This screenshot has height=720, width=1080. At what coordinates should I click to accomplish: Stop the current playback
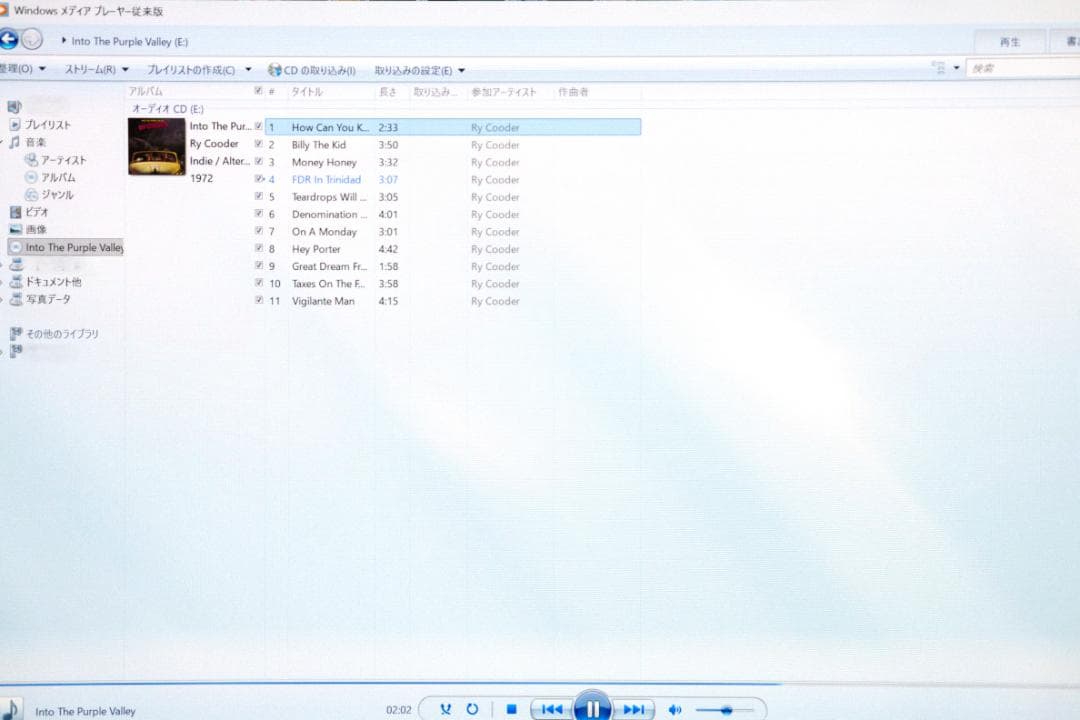click(x=511, y=710)
